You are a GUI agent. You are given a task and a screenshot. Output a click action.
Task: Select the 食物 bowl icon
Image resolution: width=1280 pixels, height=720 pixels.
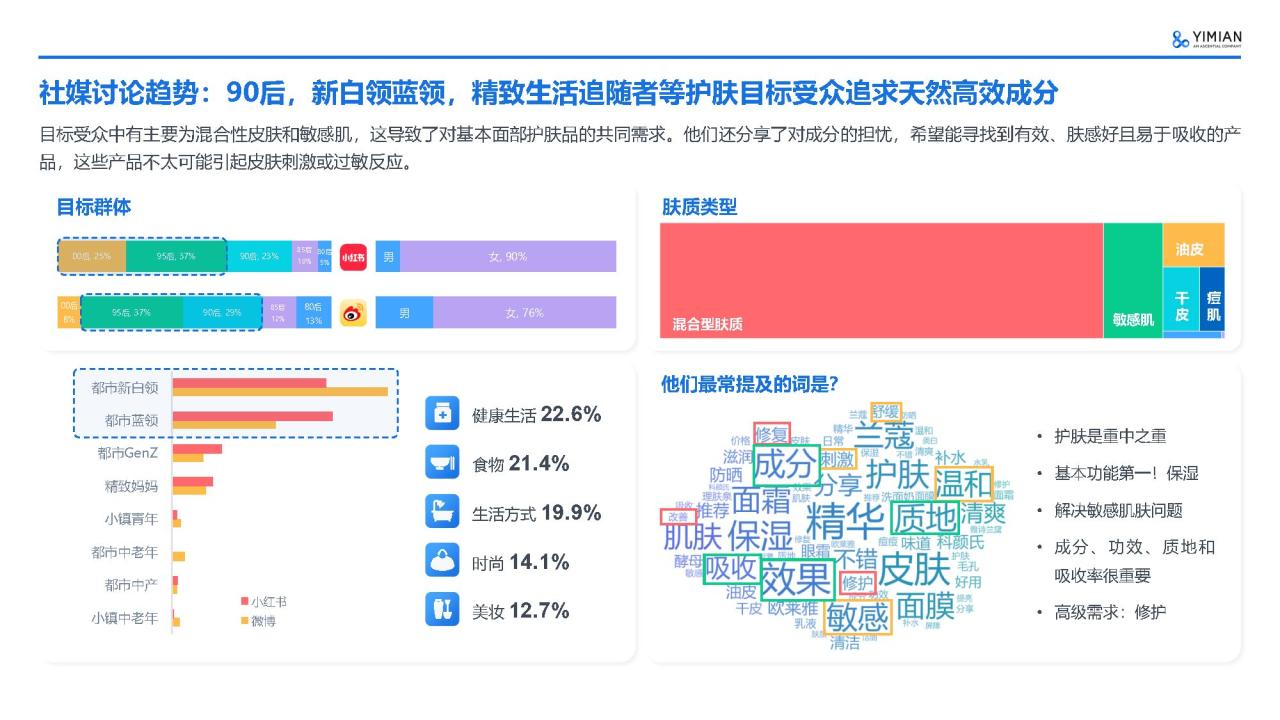coord(442,463)
